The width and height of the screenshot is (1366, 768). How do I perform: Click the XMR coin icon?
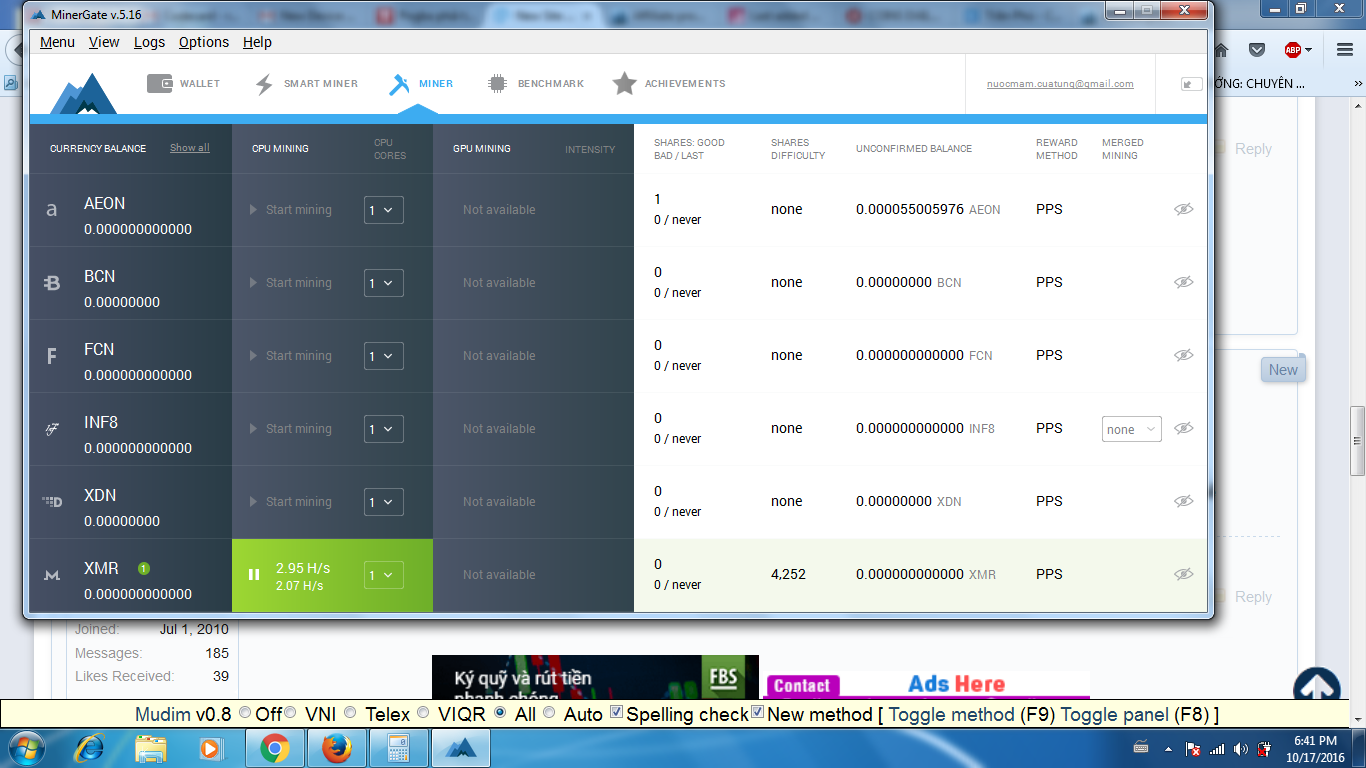(52, 575)
